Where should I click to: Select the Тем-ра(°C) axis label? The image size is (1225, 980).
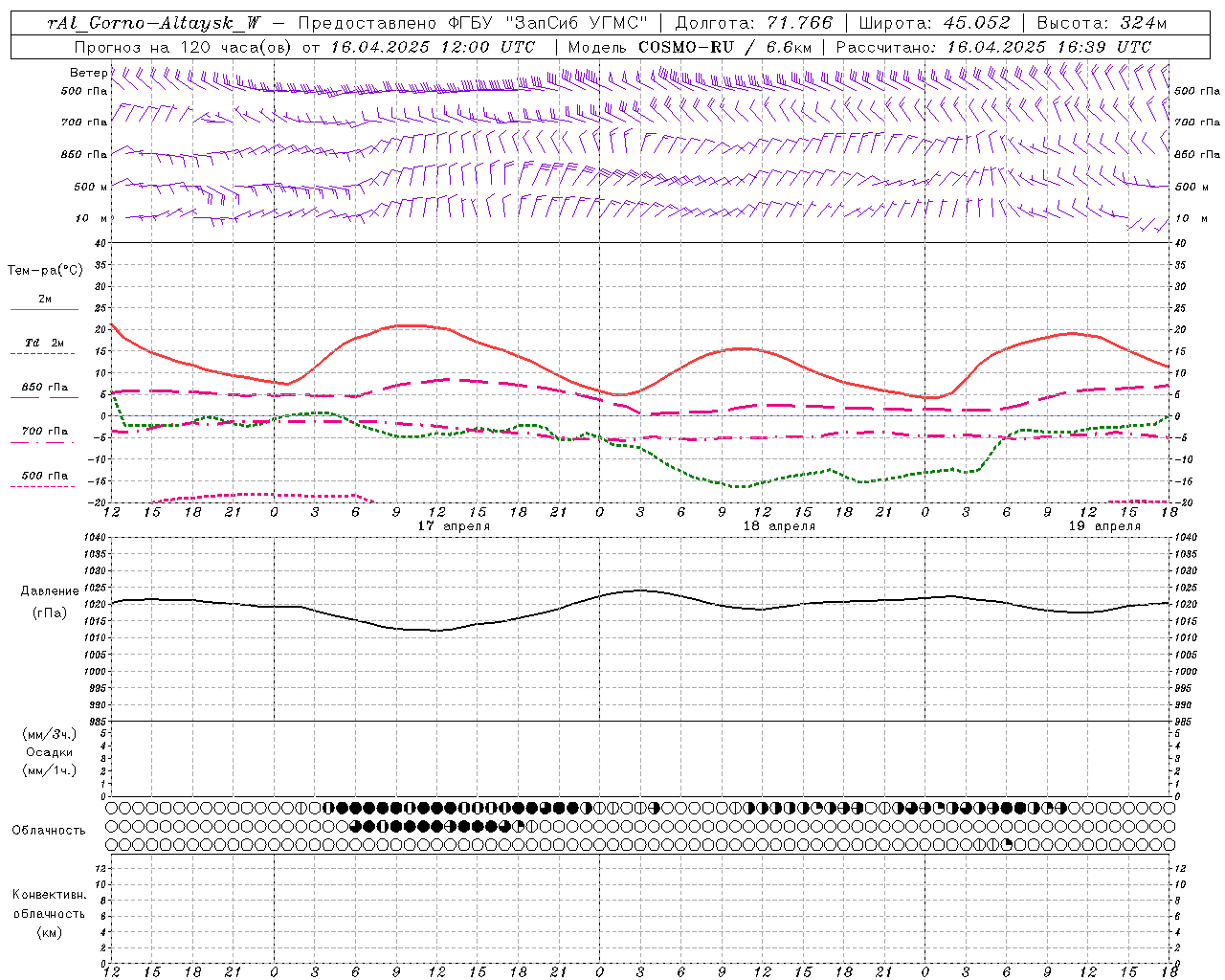pyautogui.click(x=45, y=271)
